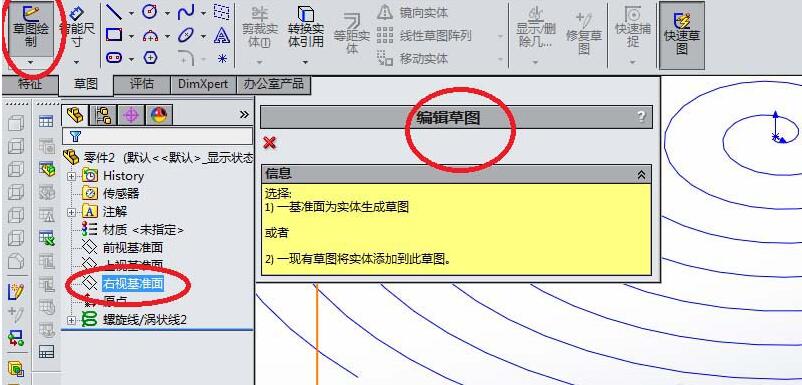Open the Circle tool dropdown arrow
Screen dimensions: 802x385
(167, 13)
